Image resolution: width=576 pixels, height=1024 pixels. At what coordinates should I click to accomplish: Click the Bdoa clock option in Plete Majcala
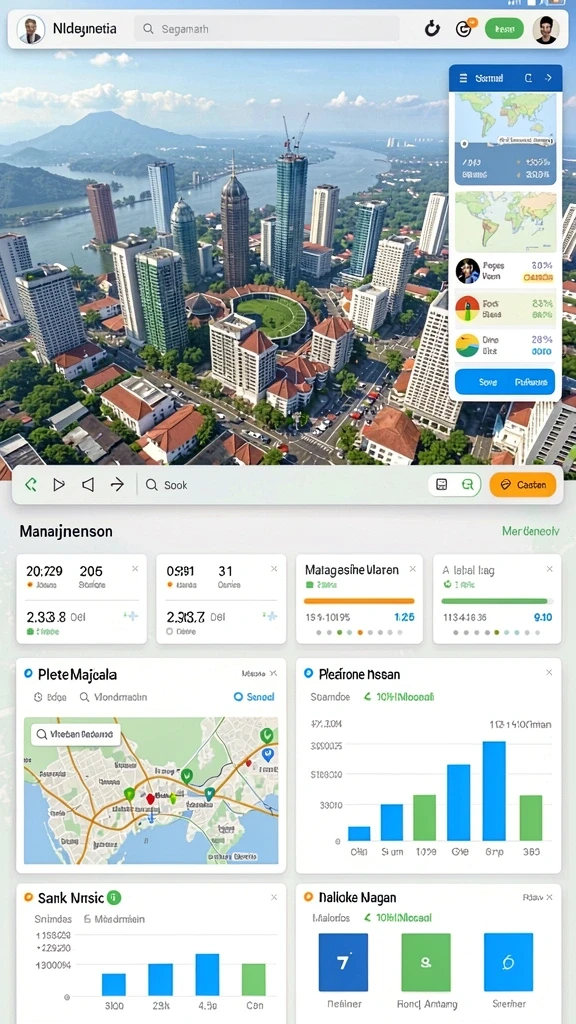[x=50, y=697]
